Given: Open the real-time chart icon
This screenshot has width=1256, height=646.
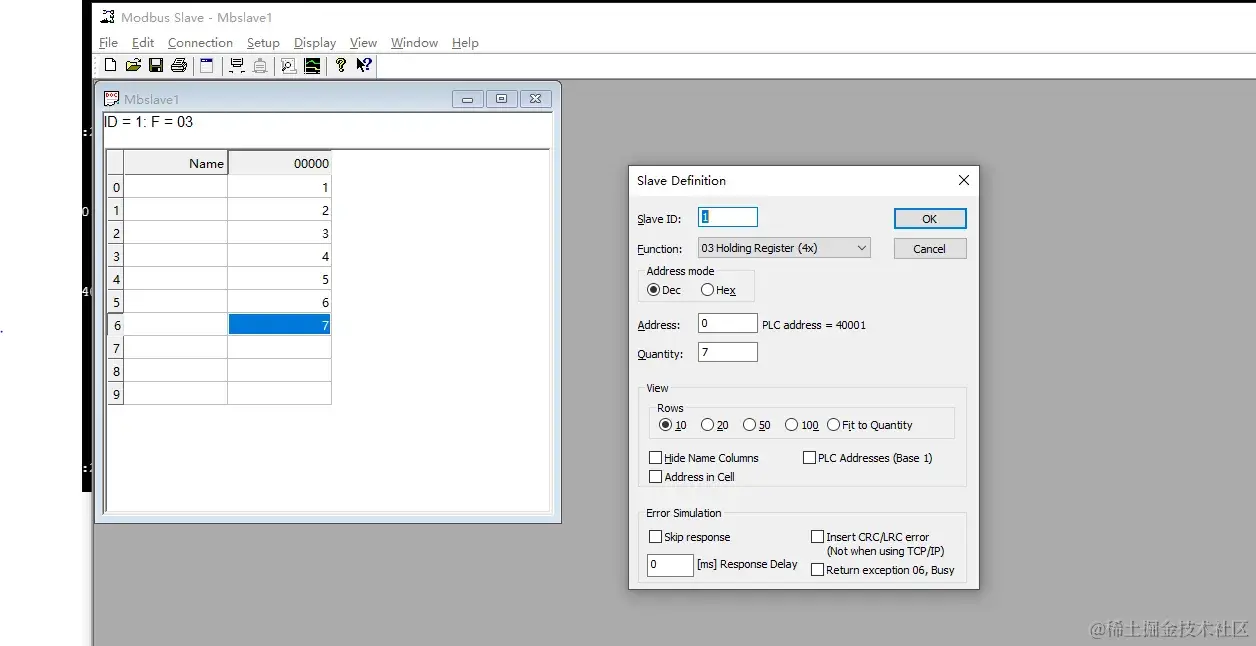Looking at the screenshot, I should coord(313,66).
